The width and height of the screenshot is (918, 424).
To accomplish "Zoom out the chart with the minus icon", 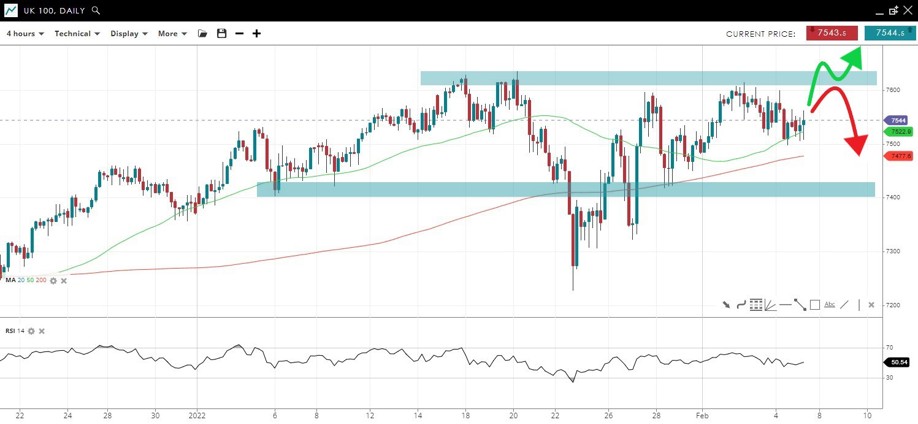I will pos(239,34).
